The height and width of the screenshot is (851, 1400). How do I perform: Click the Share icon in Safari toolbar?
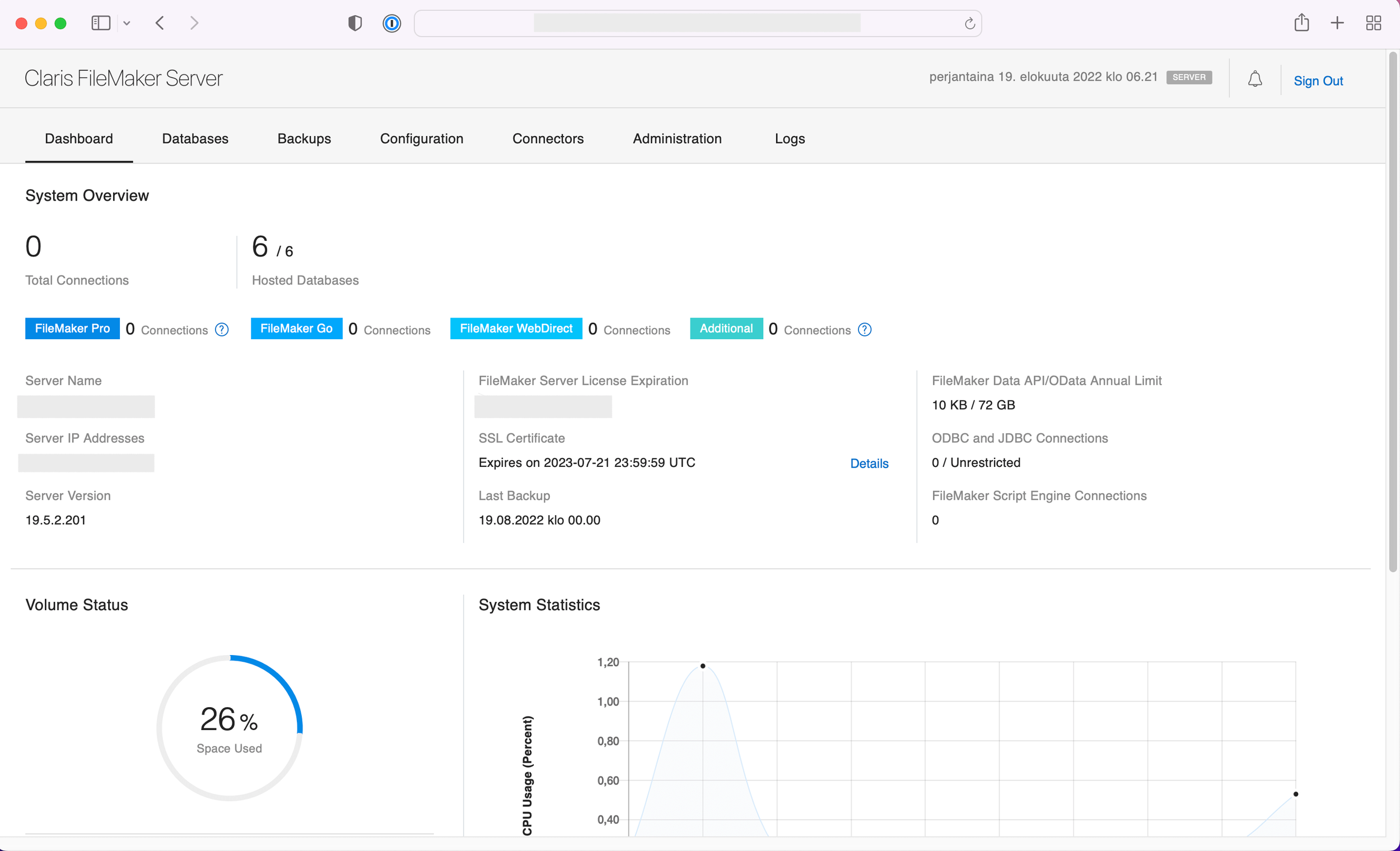1301,24
